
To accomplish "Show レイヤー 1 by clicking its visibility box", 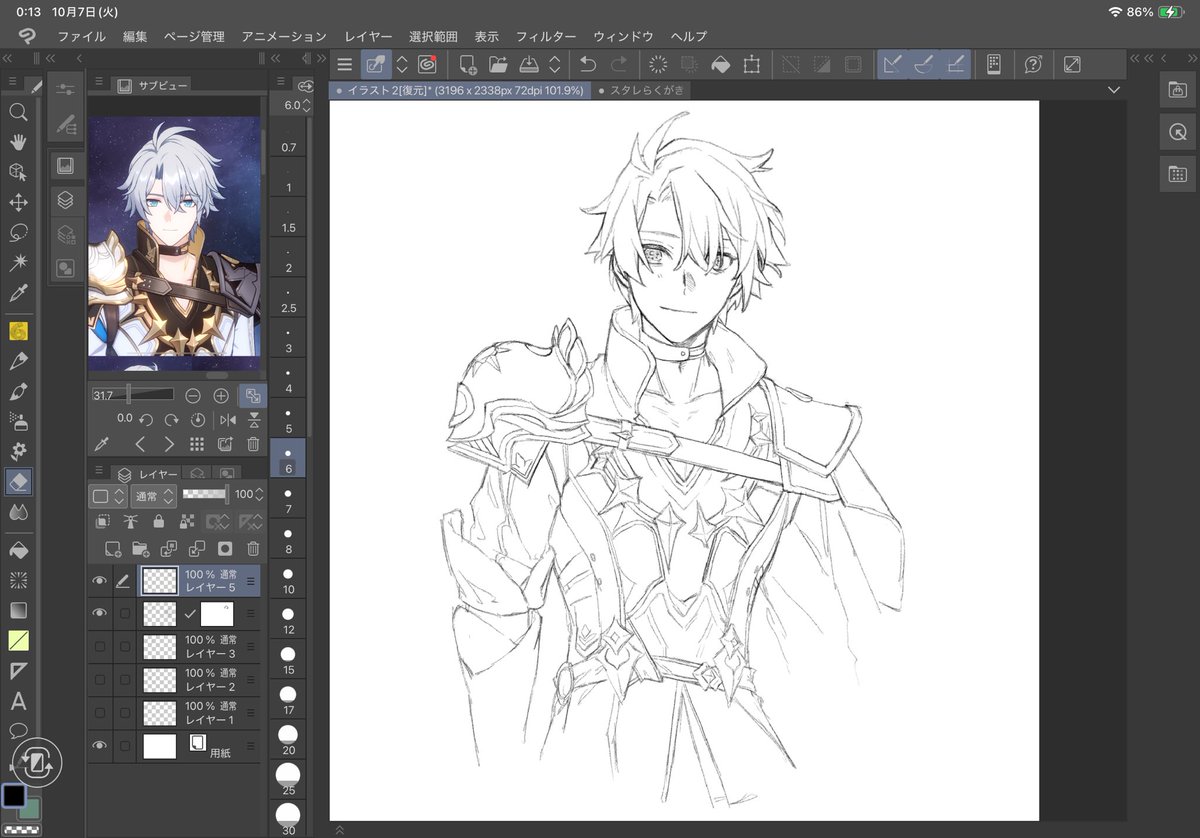I will [x=99, y=713].
